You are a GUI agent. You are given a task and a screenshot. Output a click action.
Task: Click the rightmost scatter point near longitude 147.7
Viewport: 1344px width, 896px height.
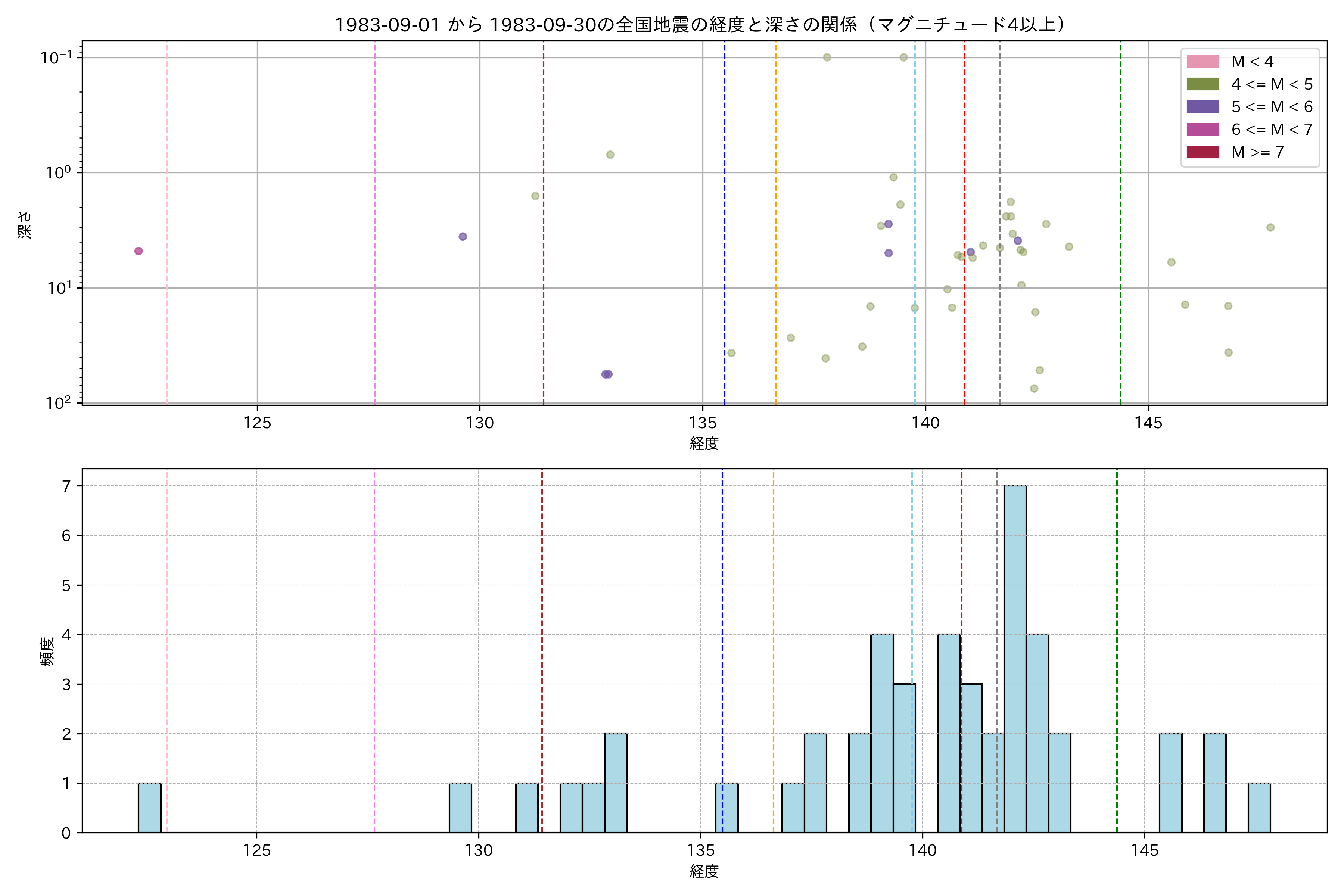1270,227
